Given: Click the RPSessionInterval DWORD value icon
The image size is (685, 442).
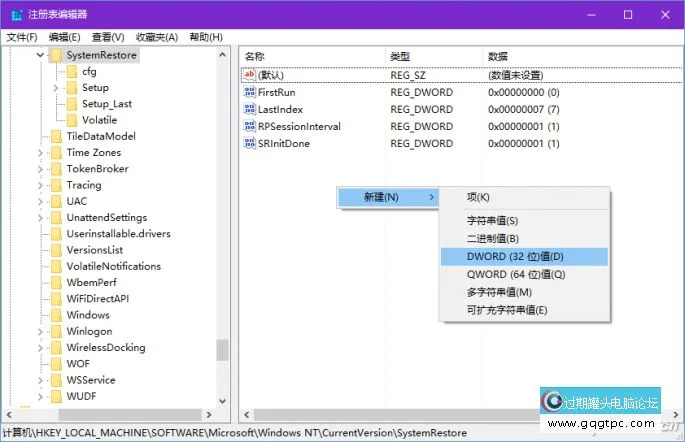Looking at the screenshot, I should click(249, 126).
